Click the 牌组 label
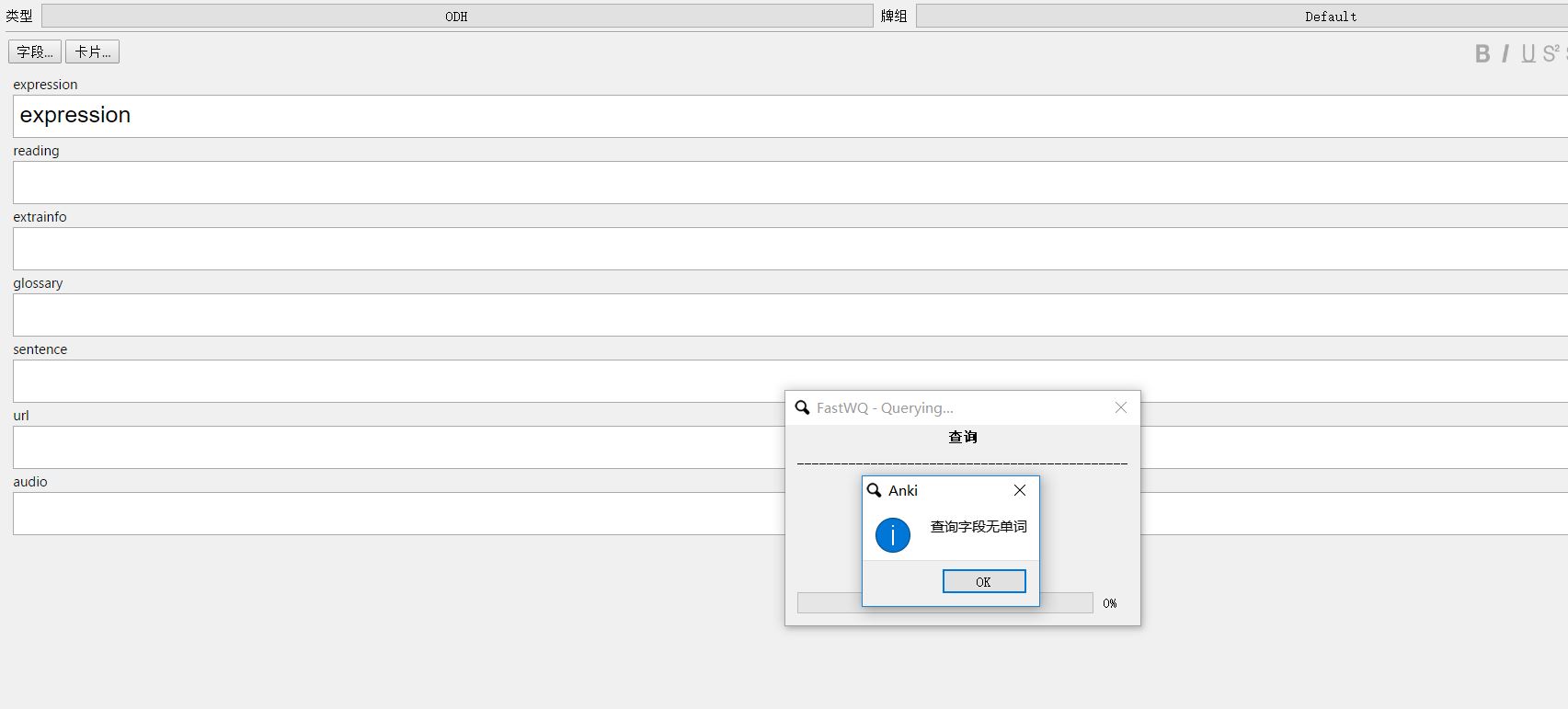This screenshot has height=709, width=1568. pos(894,16)
